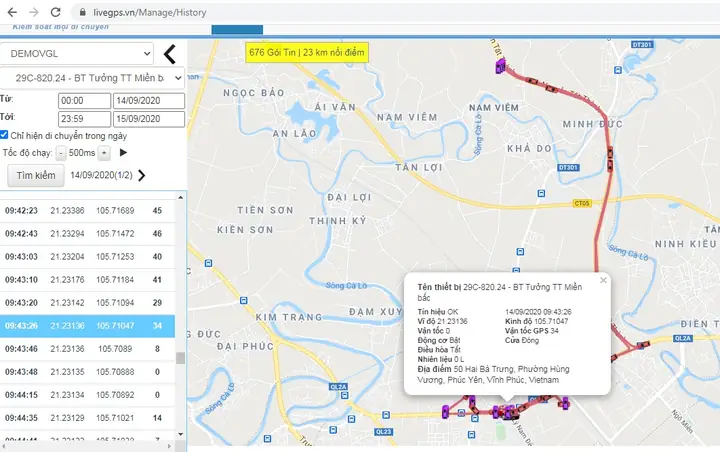
Task: Click the red vehicle marker near DT301
Action: [610, 157]
